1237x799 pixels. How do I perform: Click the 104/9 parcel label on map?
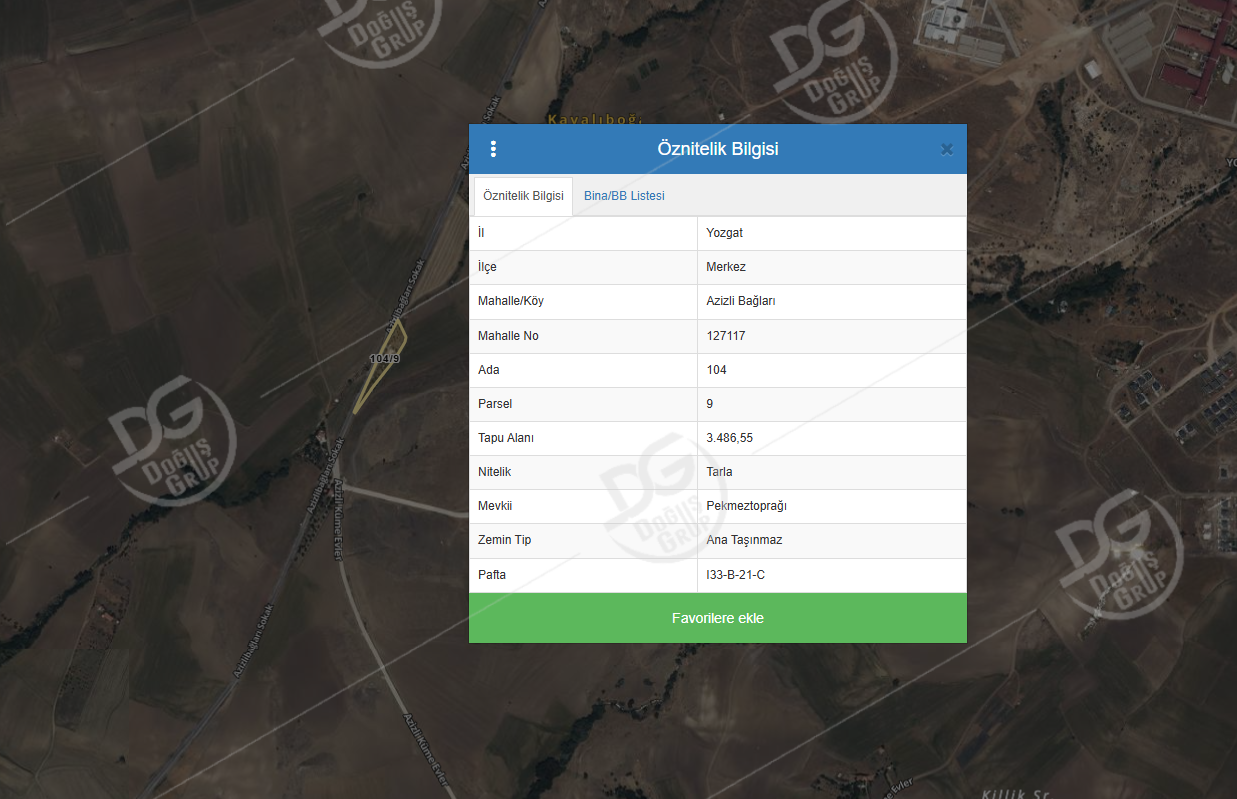384,358
